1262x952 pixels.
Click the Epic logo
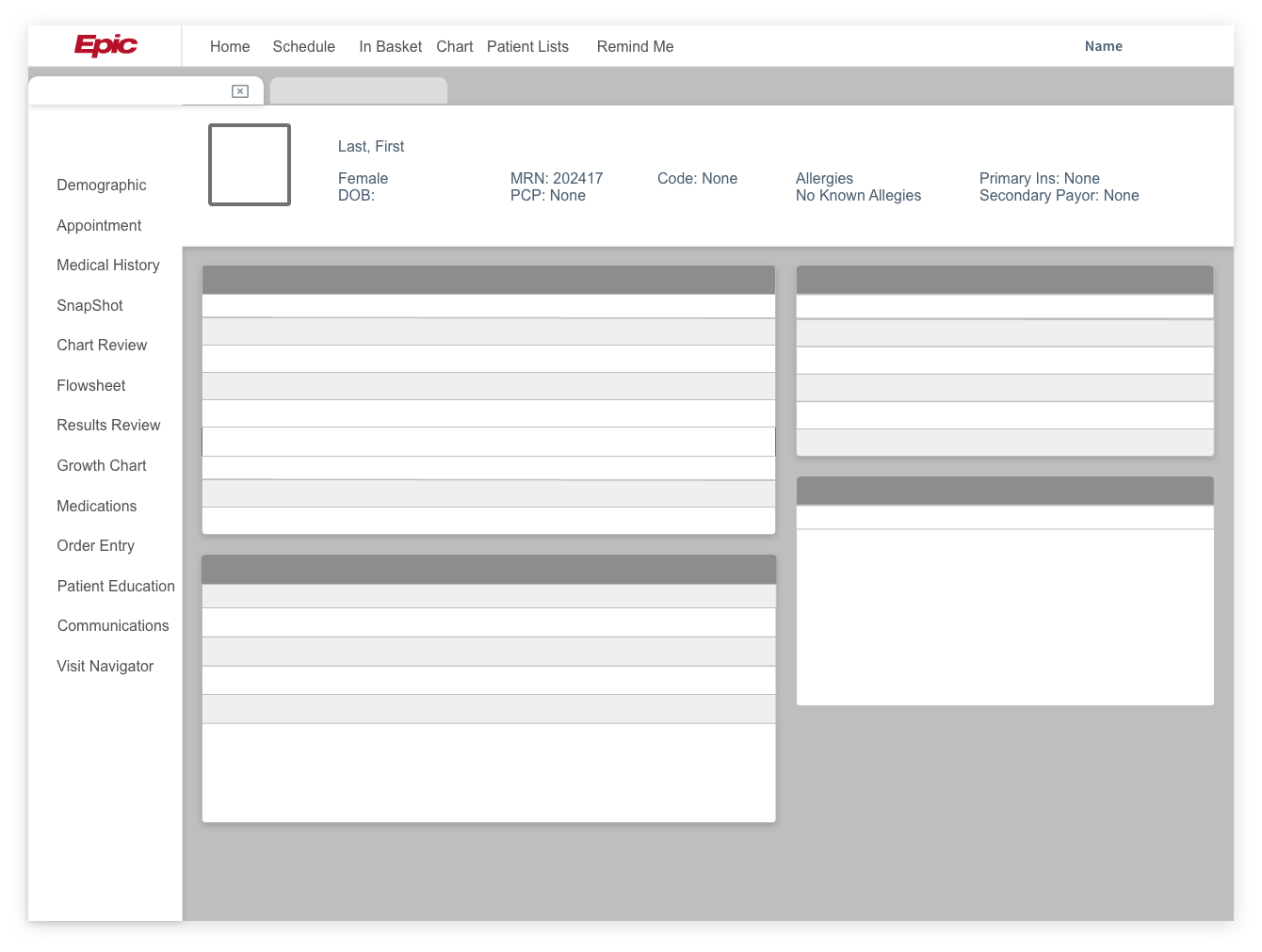click(x=105, y=45)
